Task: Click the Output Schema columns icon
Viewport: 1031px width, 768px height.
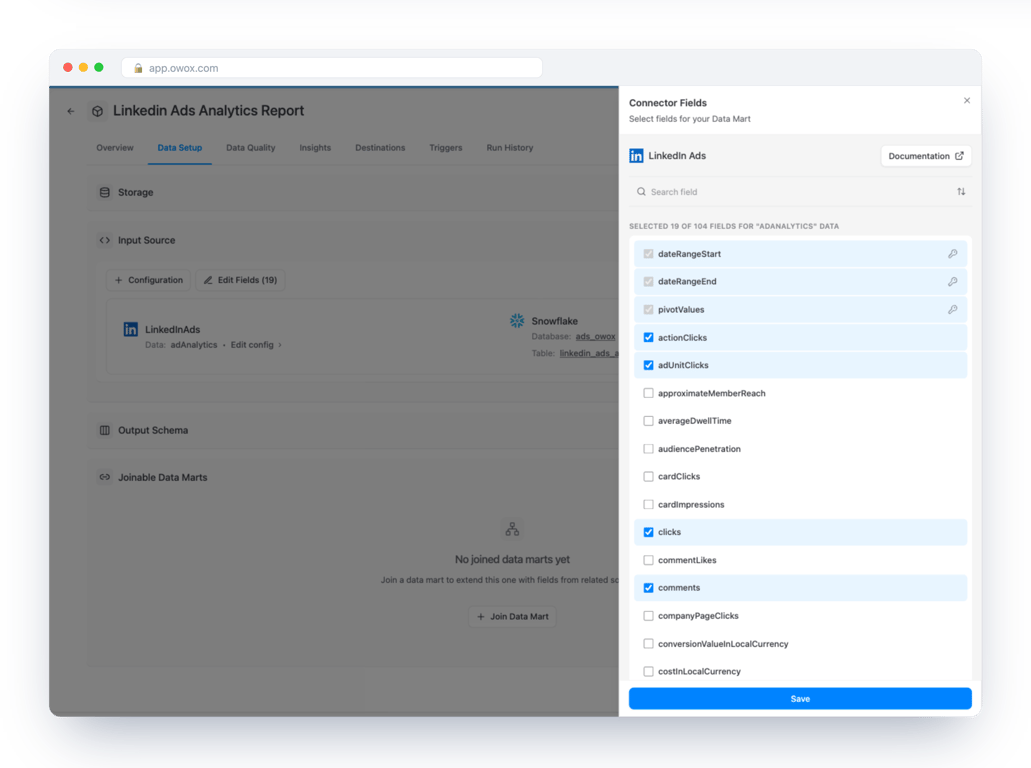Action: pos(105,431)
